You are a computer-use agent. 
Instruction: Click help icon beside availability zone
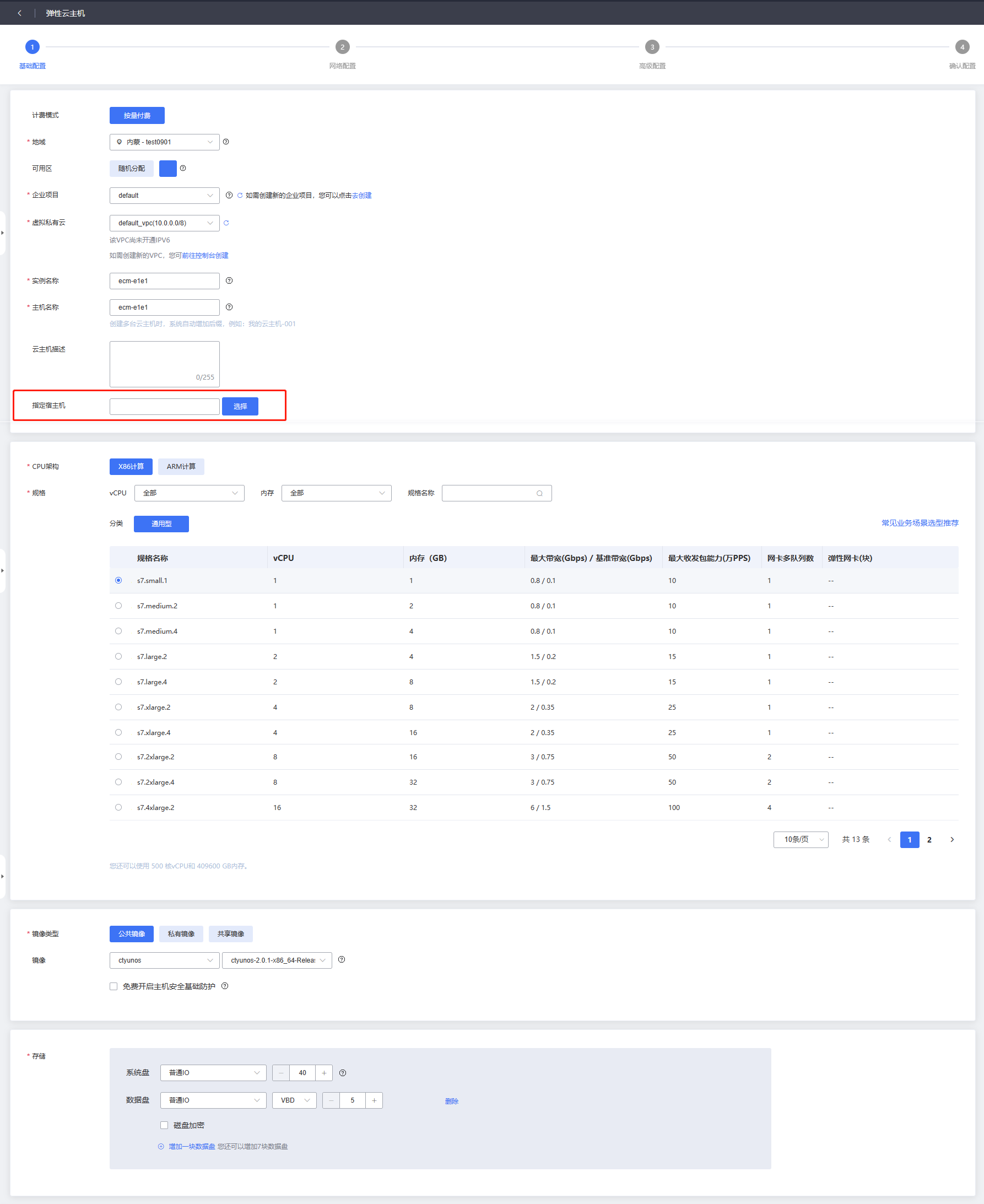[183, 169]
